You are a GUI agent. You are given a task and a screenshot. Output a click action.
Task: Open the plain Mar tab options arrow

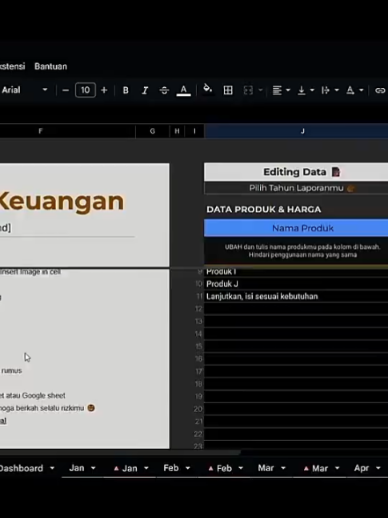(x=283, y=468)
